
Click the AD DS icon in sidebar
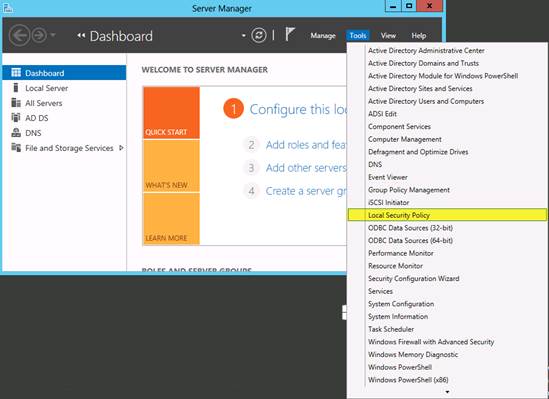tap(16, 117)
